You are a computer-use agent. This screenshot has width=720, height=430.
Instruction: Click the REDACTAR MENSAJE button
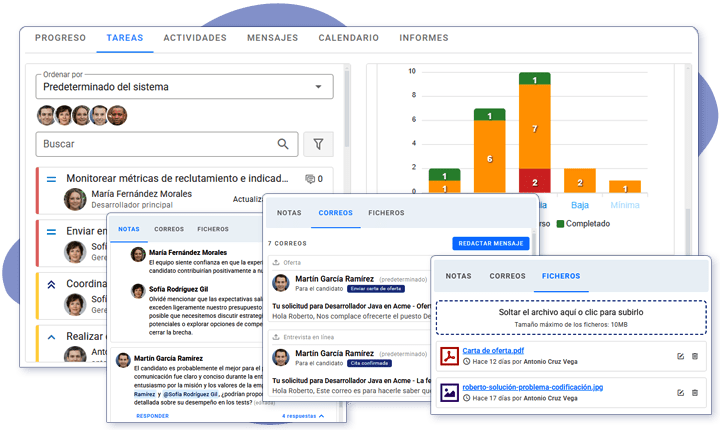pos(491,243)
